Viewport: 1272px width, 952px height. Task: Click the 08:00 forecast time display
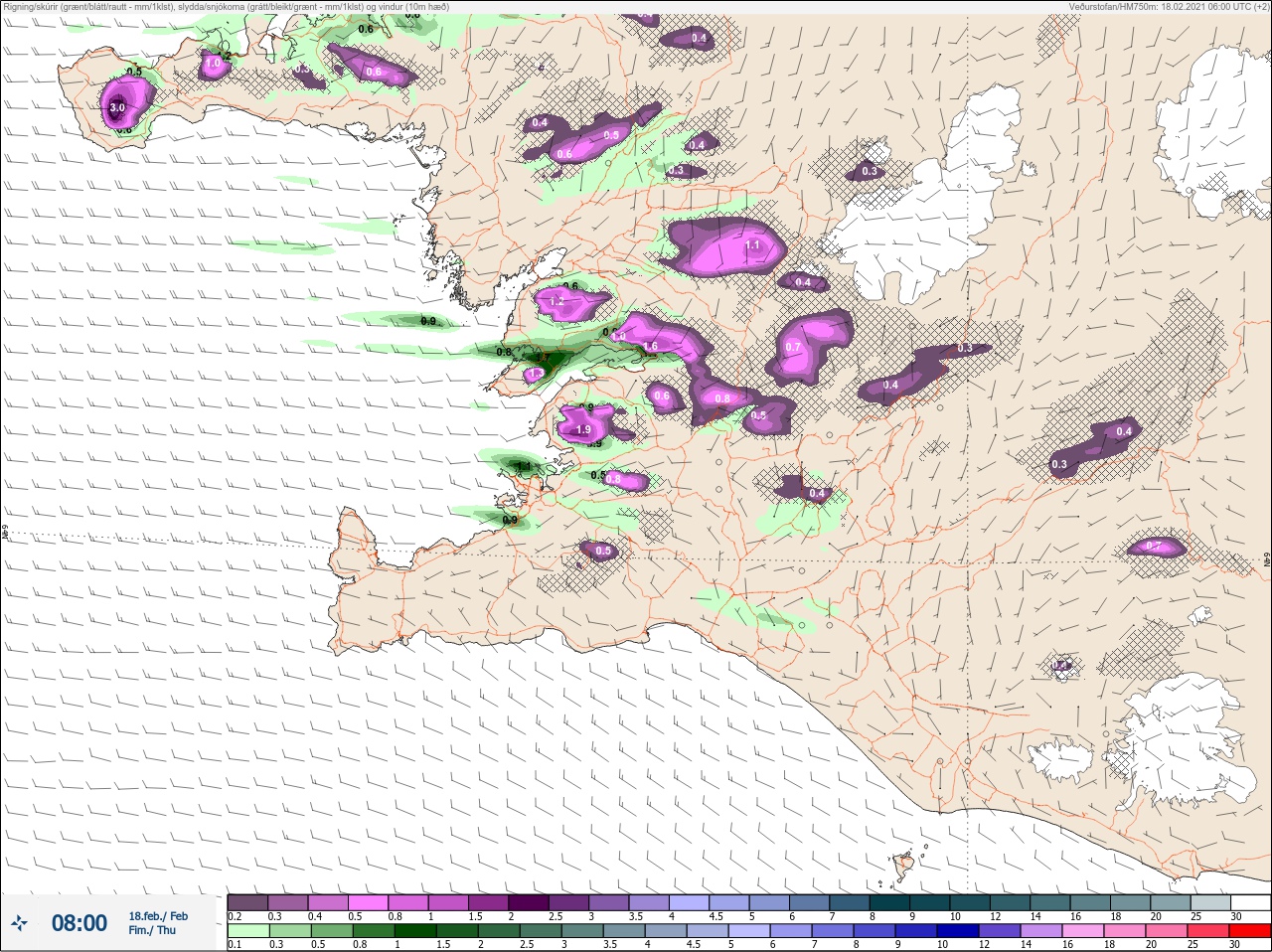79,923
